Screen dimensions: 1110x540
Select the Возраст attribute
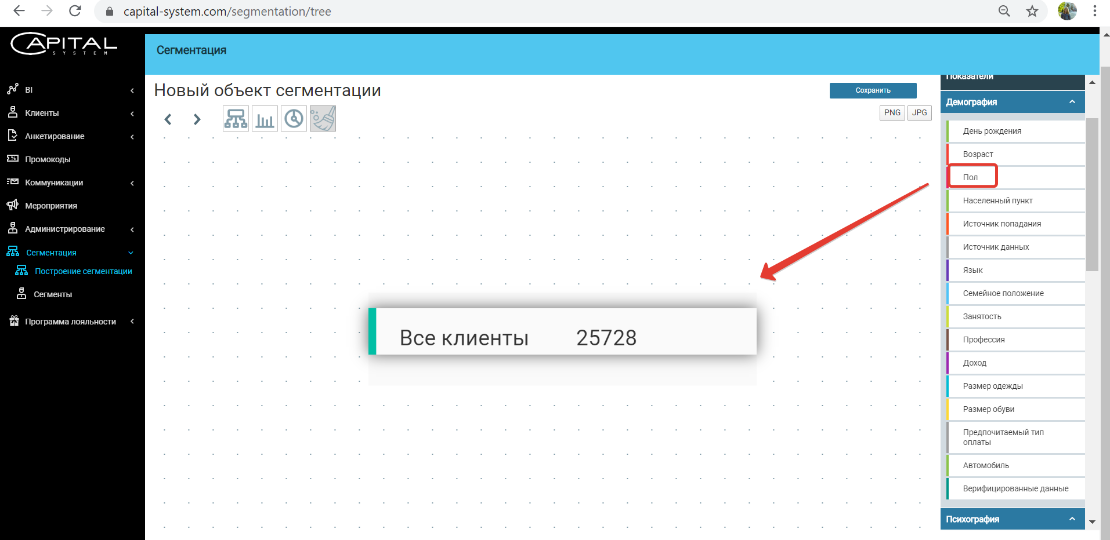click(1015, 154)
